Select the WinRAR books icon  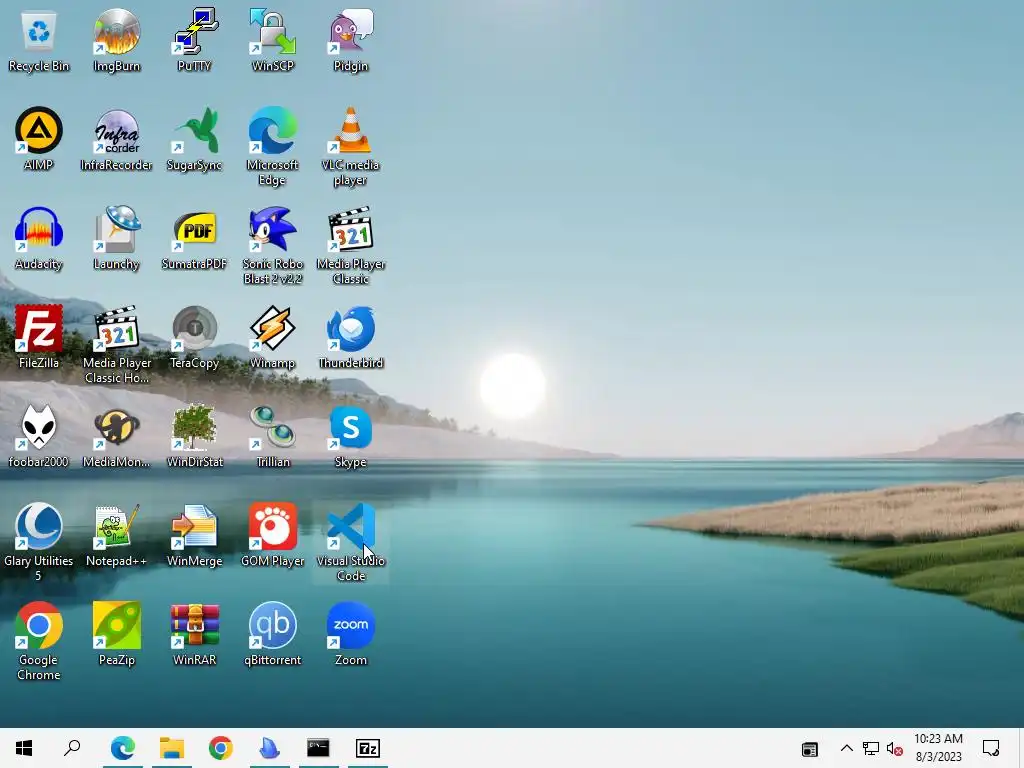point(195,633)
